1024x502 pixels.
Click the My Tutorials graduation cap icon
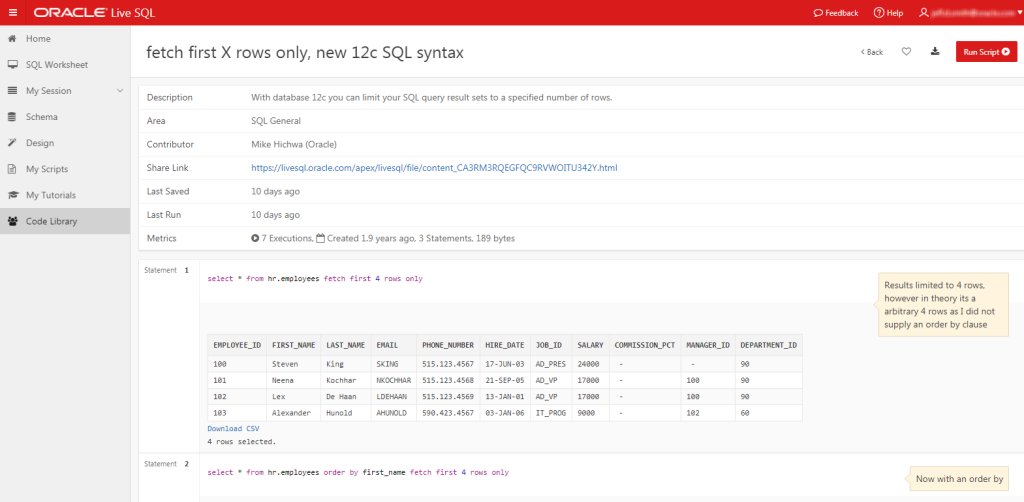click(x=12, y=195)
